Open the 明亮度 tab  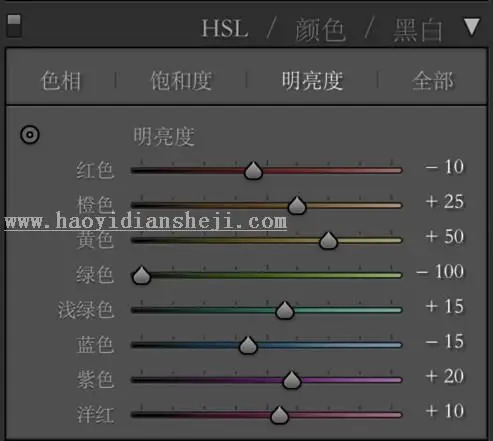pos(312,81)
